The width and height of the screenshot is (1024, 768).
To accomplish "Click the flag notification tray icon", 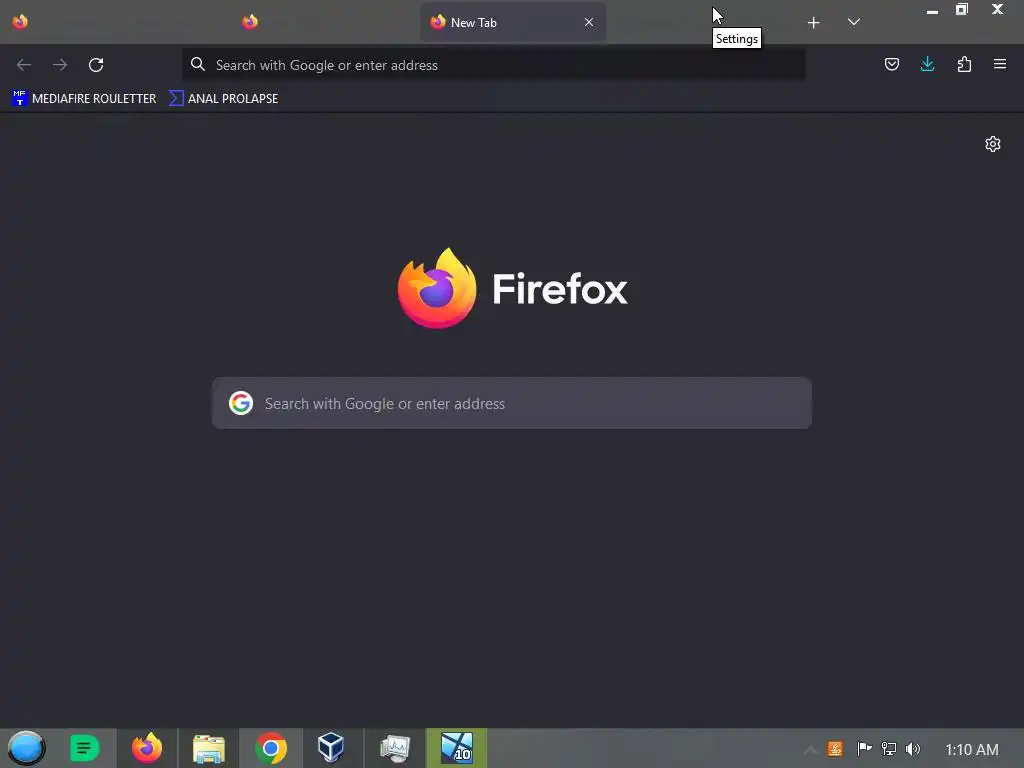I will pos(864,748).
